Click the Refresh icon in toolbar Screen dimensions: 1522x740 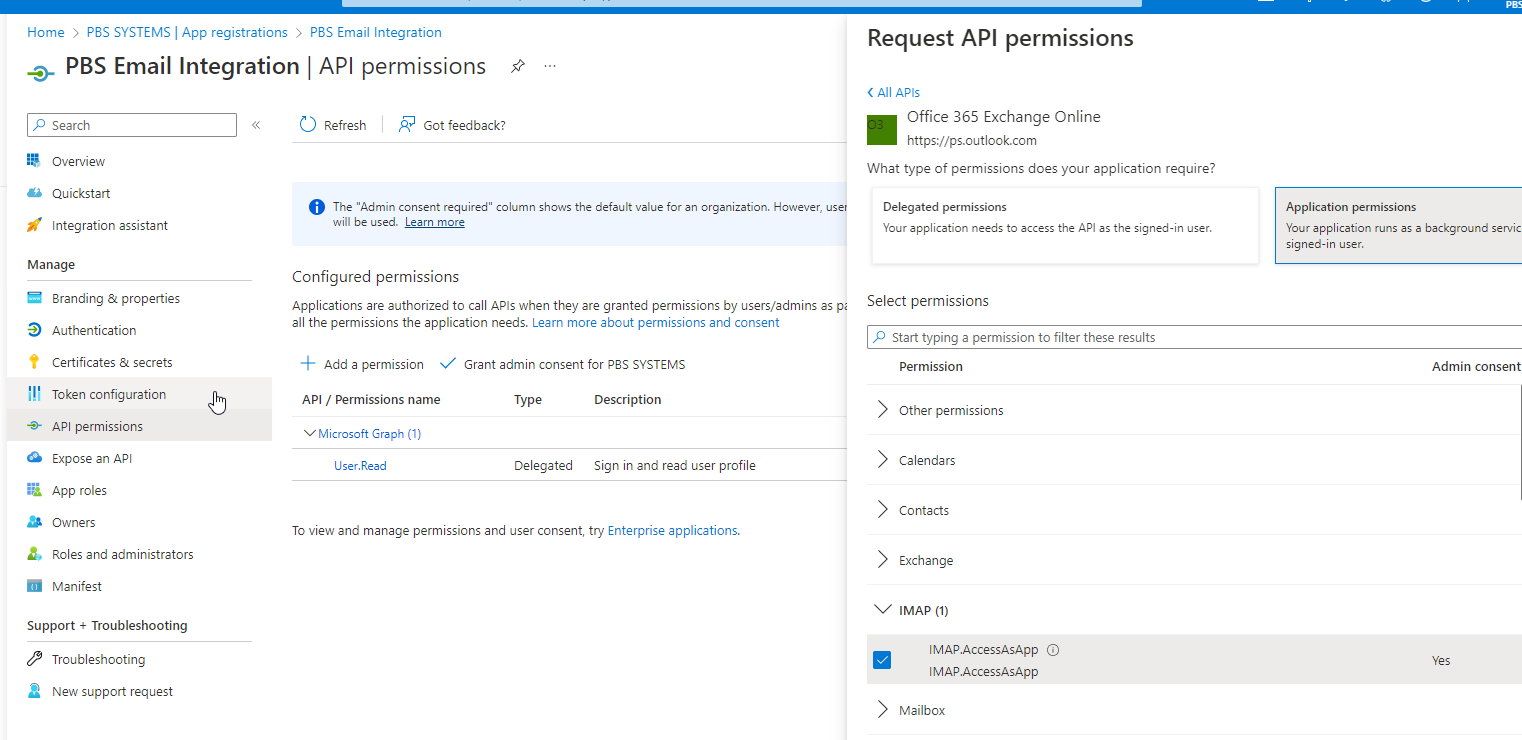[x=309, y=125]
